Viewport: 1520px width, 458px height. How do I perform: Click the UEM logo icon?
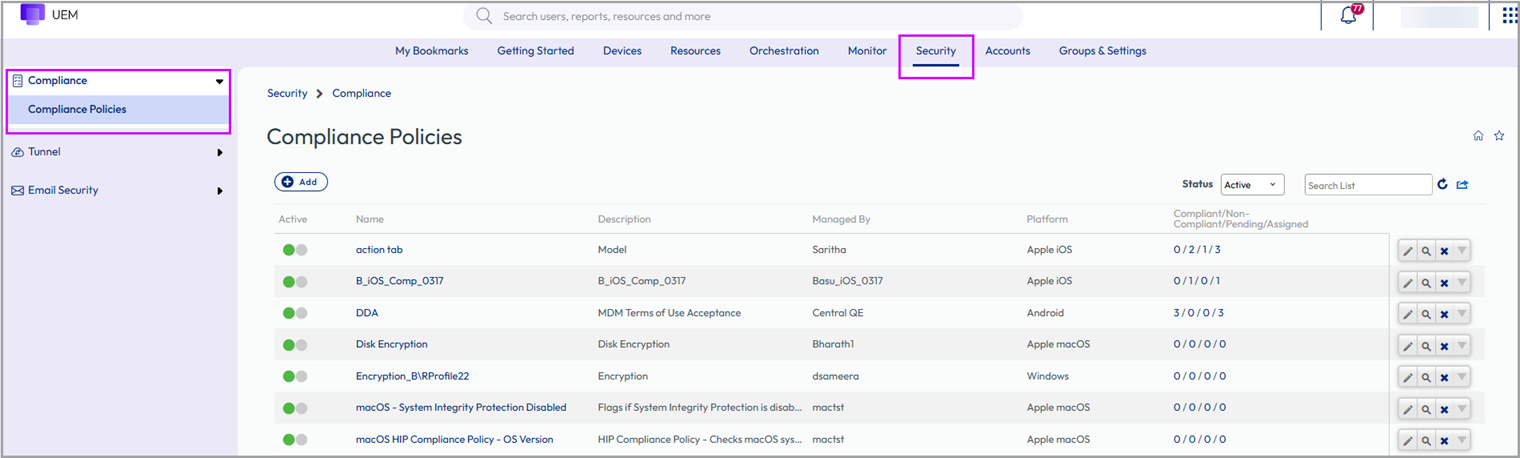tap(33, 15)
